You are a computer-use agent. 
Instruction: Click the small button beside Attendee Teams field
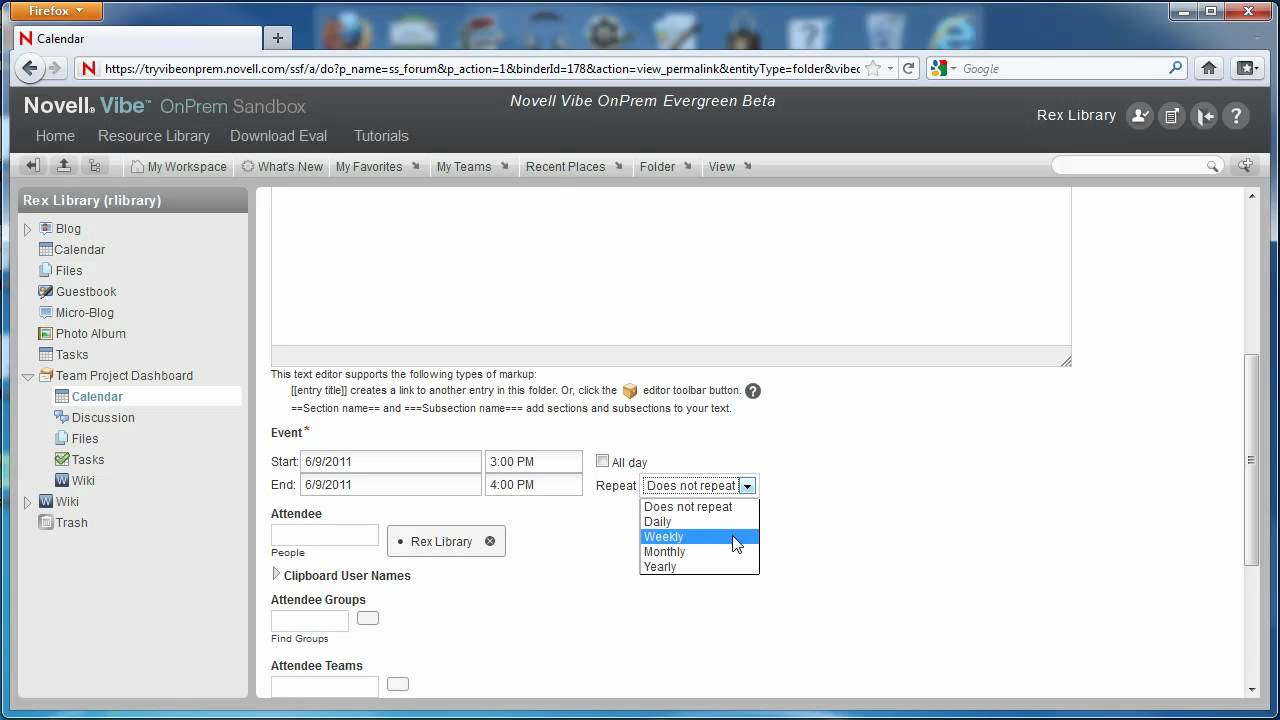(398, 684)
